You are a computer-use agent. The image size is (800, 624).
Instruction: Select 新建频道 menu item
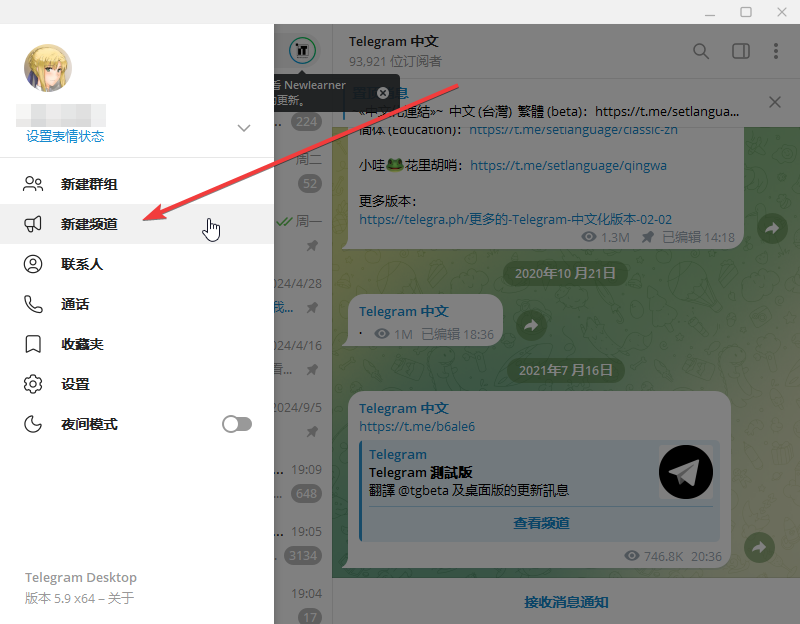click(x=137, y=224)
